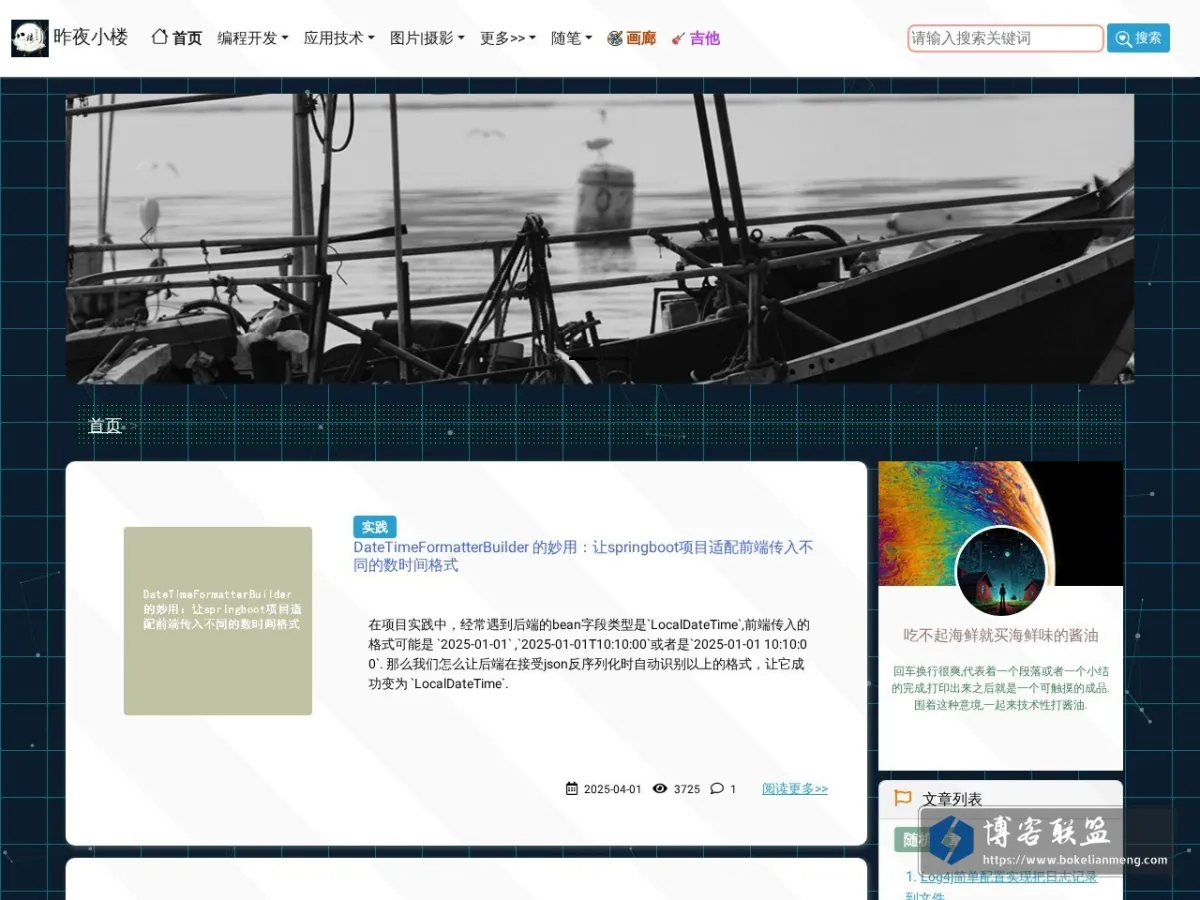Expand the 更多>> dropdown menu
Image resolution: width=1200 pixels, height=900 pixels.
coord(508,38)
